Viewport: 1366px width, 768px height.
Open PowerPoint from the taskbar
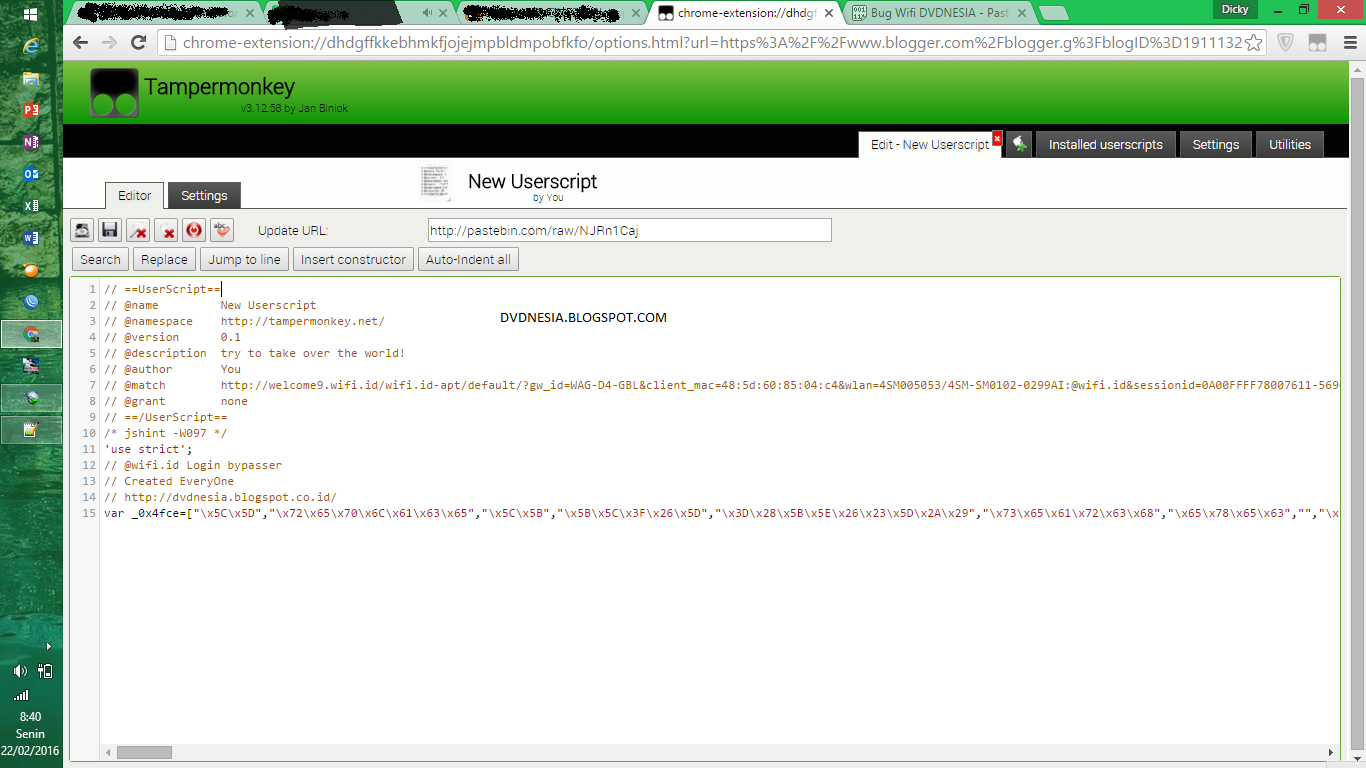pos(31,111)
